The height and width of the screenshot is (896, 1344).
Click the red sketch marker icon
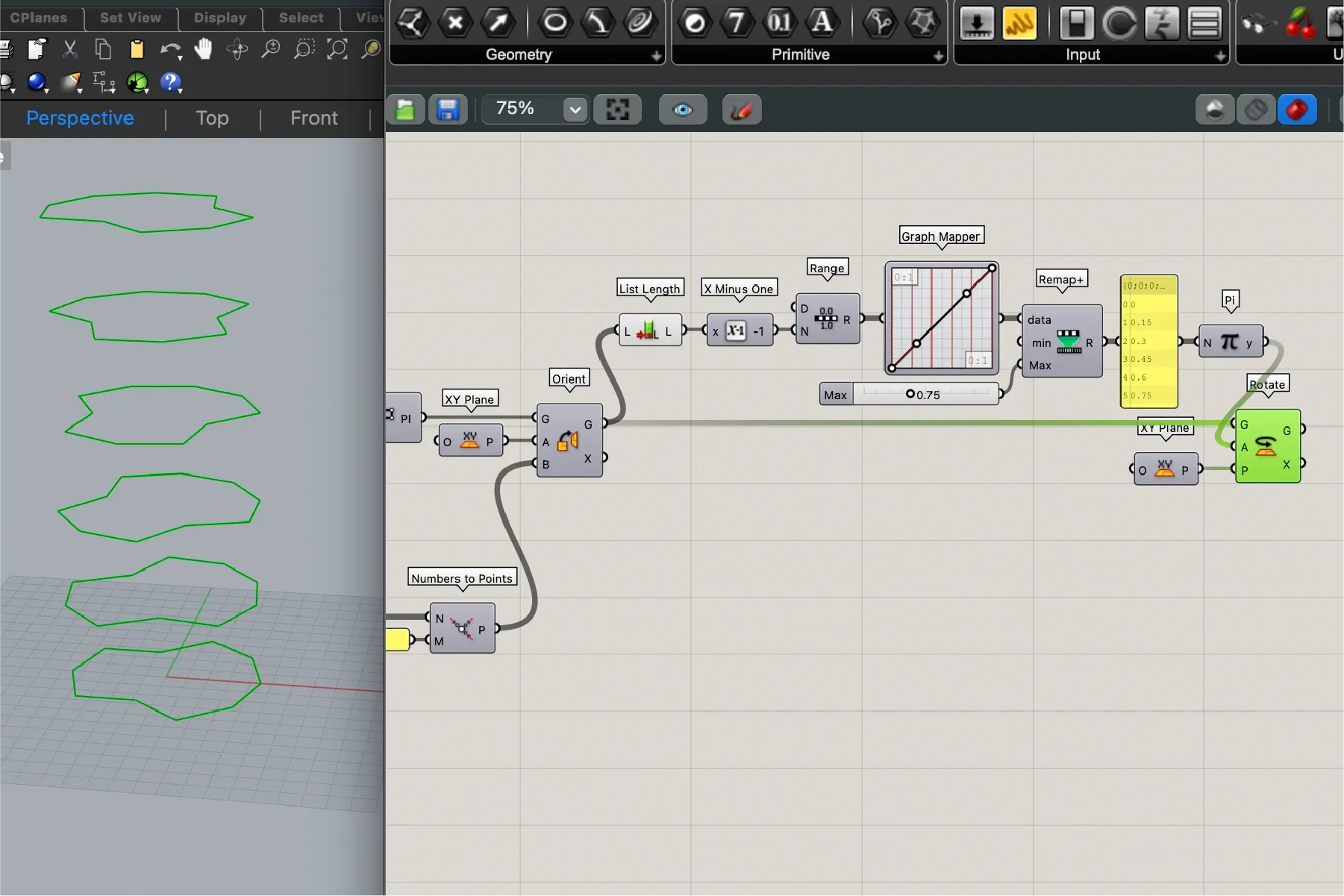[x=741, y=110]
